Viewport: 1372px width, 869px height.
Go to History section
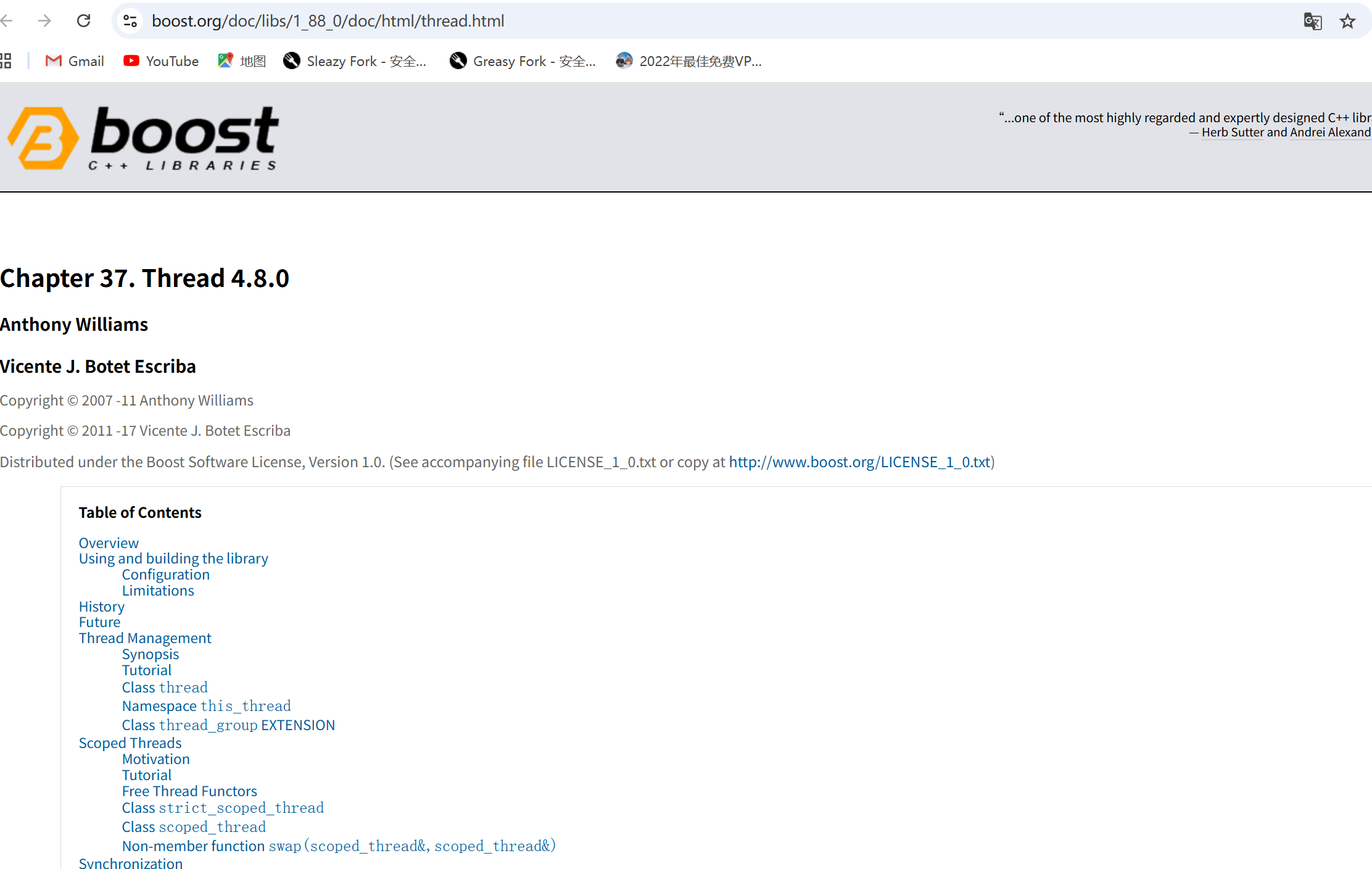click(101, 607)
